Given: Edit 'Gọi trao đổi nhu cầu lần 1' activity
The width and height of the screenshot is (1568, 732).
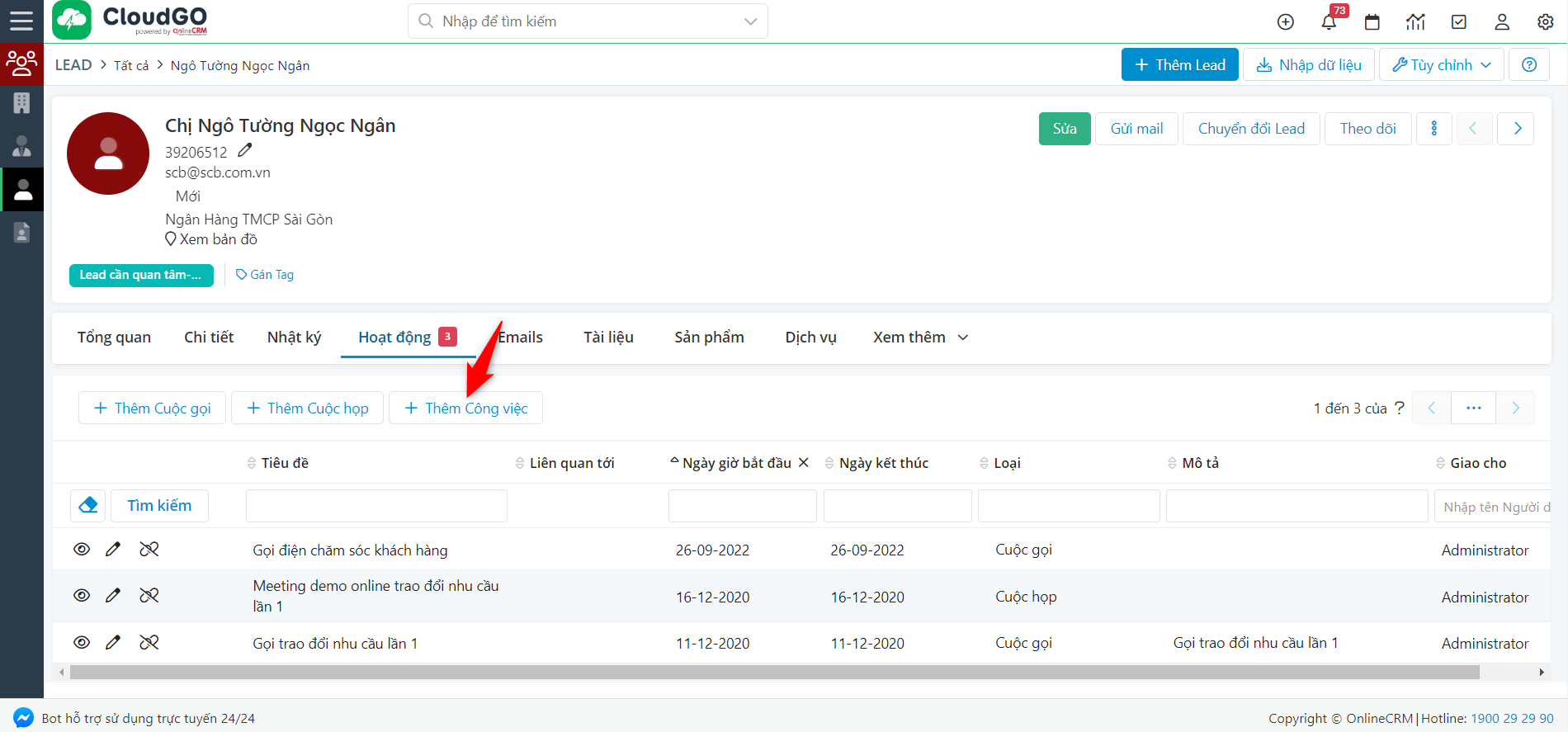Looking at the screenshot, I should coord(113,642).
